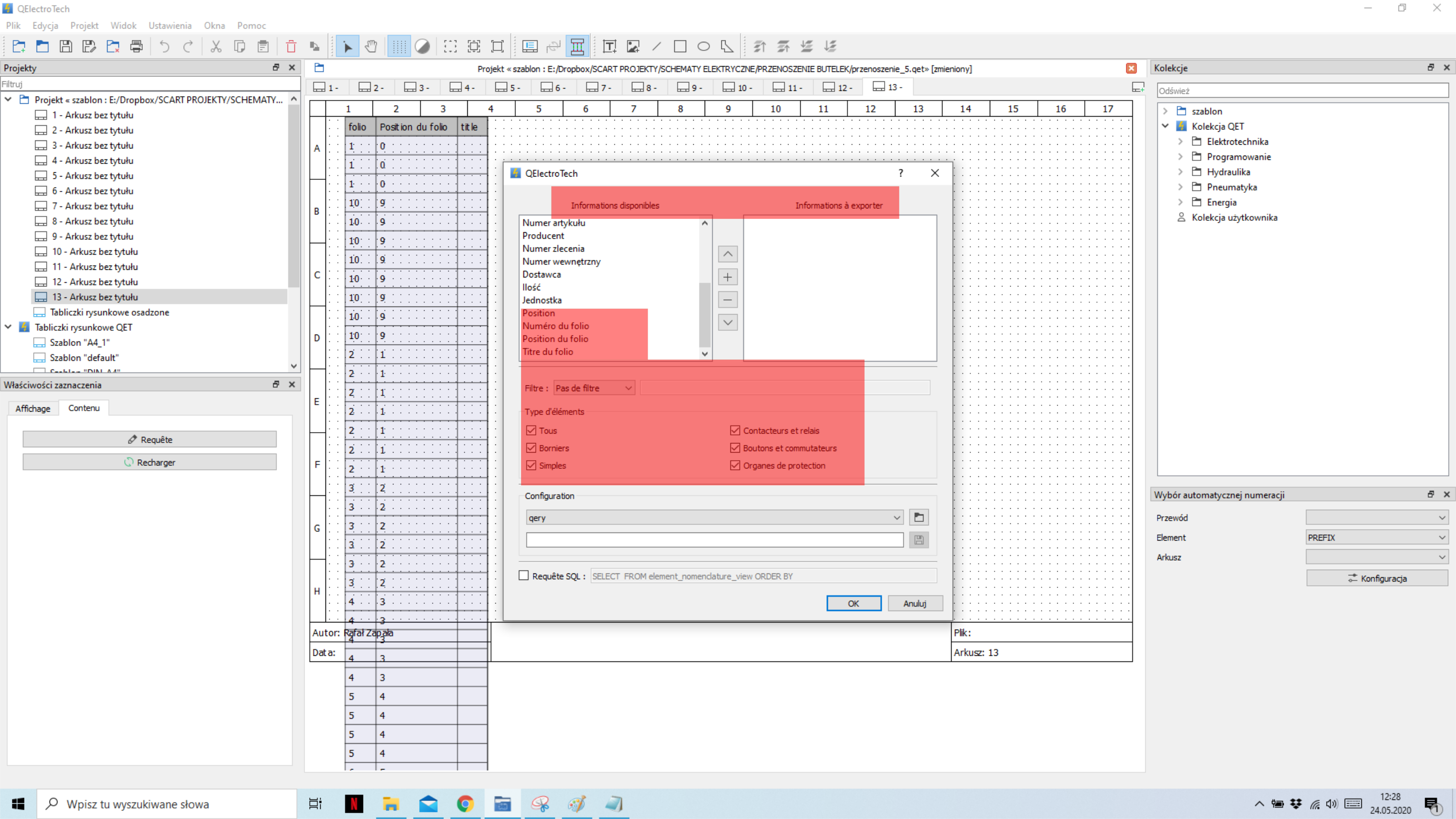
Task: Toggle the Contacteurs et relais checkbox
Action: 735,431
